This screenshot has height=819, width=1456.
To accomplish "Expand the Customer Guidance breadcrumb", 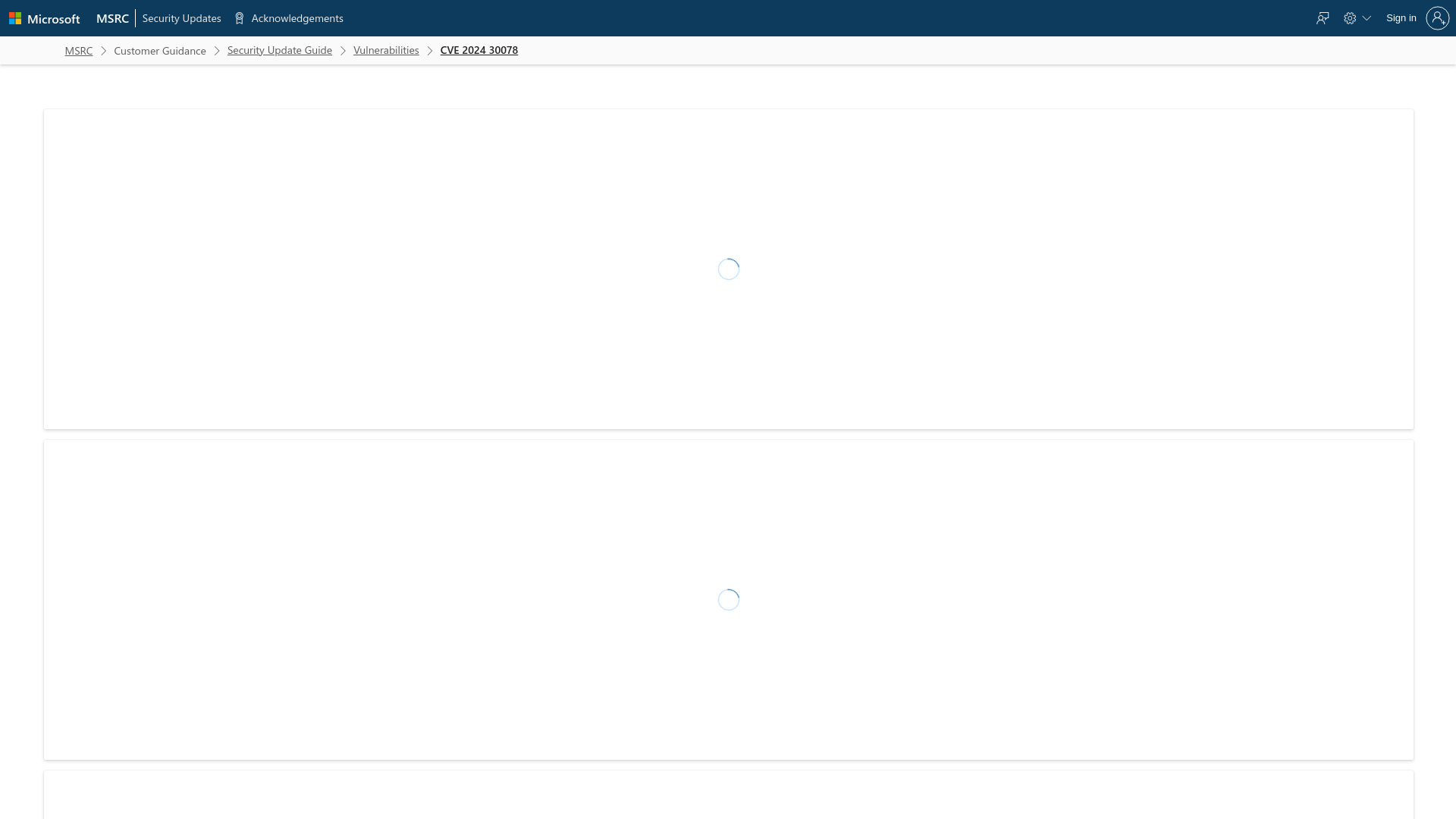I will pyautogui.click(x=160, y=50).
